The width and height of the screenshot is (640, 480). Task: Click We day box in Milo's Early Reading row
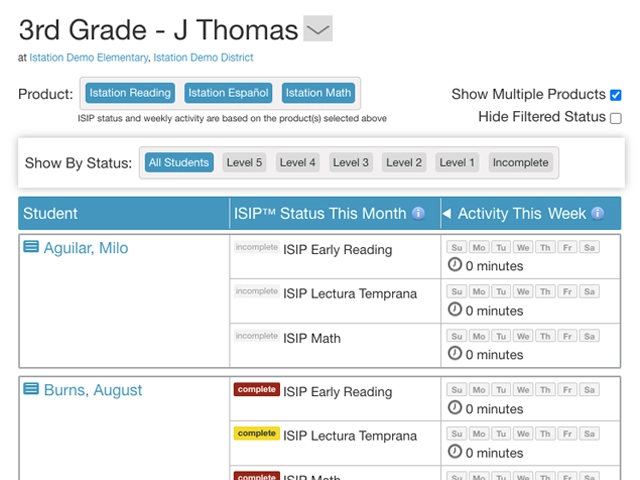coord(523,247)
